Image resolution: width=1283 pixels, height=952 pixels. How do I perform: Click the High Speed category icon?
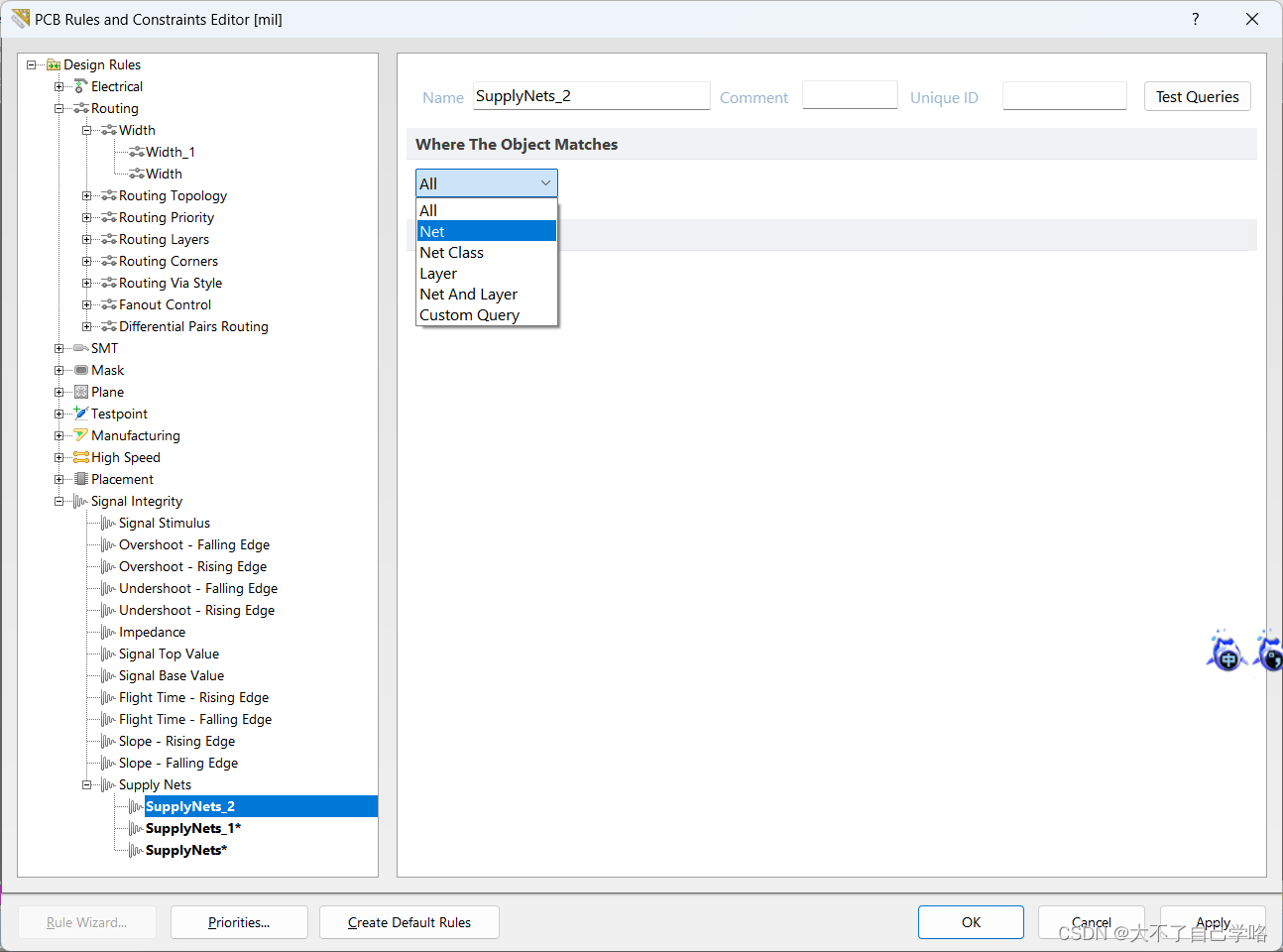81,457
